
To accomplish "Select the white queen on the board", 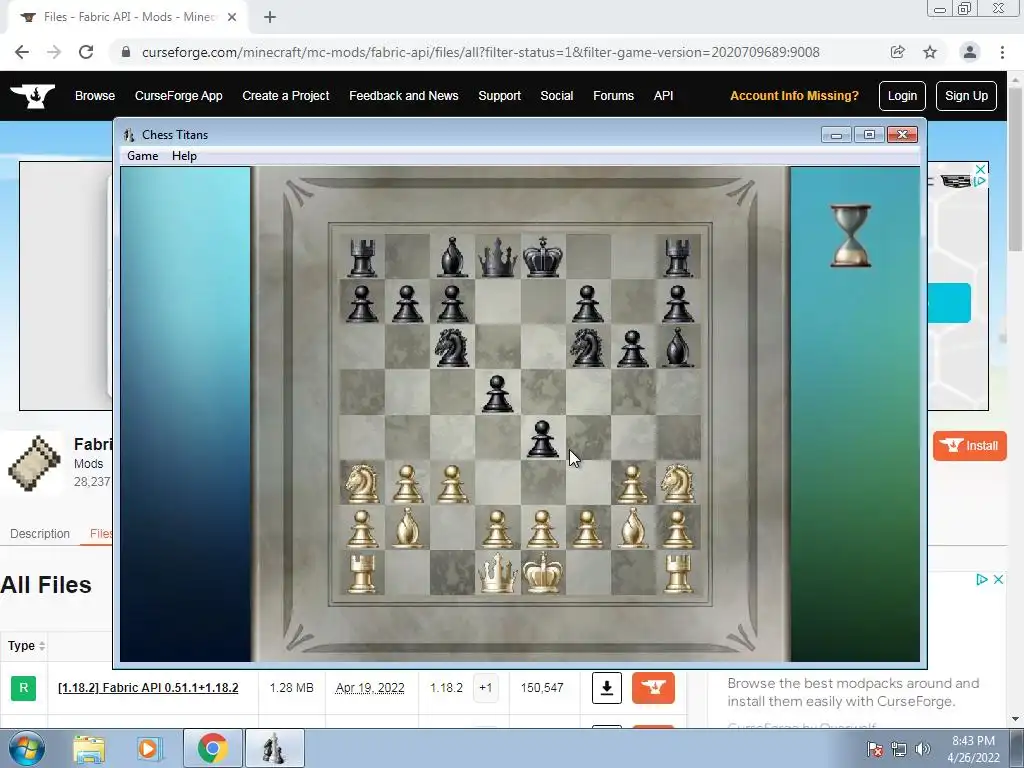I will tap(498, 573).
